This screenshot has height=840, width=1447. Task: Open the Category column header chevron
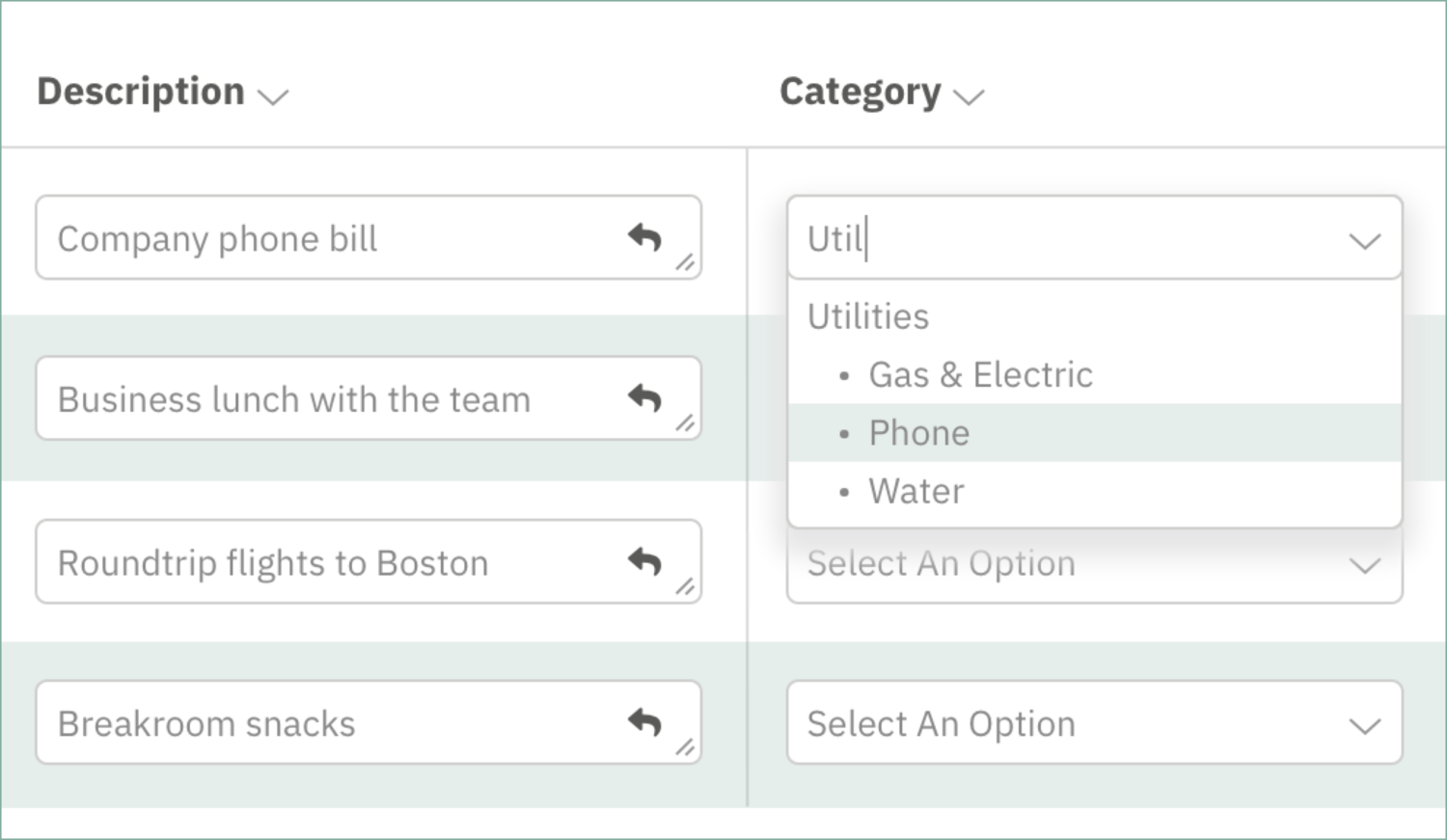point(969,96)
